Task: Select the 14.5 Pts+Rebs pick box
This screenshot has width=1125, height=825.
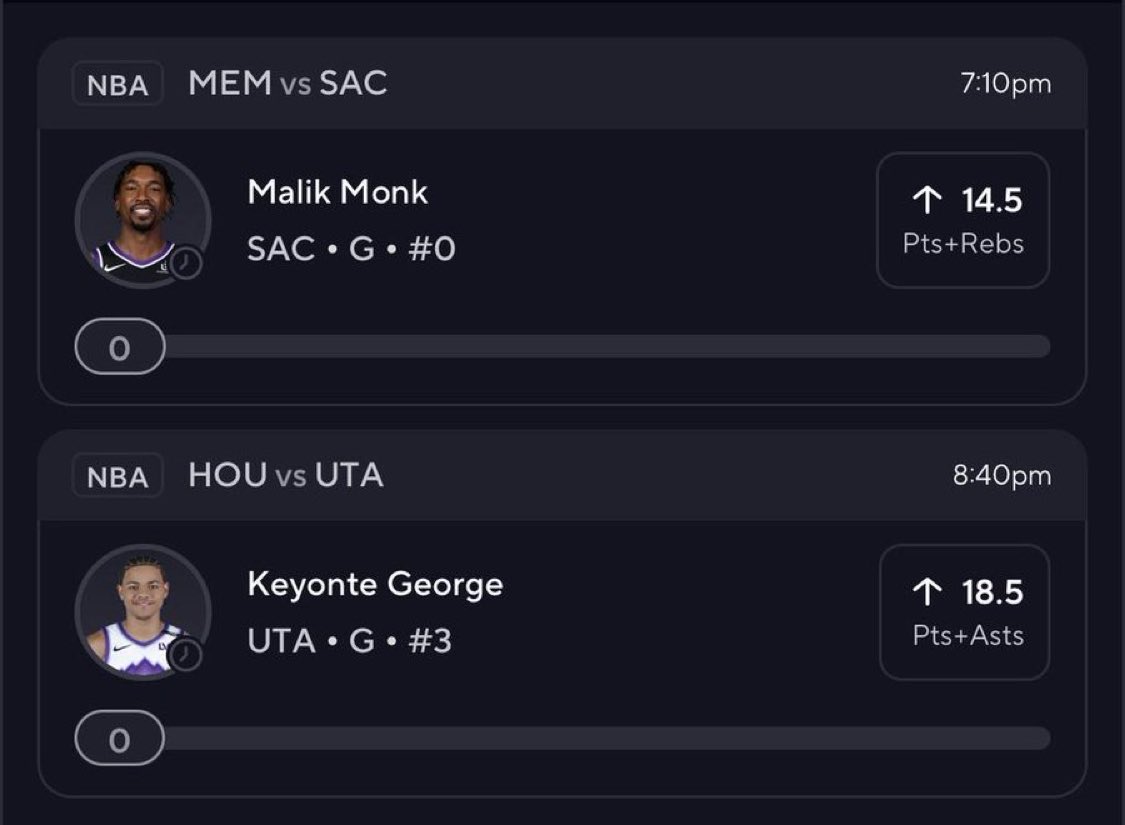Action: [x=962, y=220]
